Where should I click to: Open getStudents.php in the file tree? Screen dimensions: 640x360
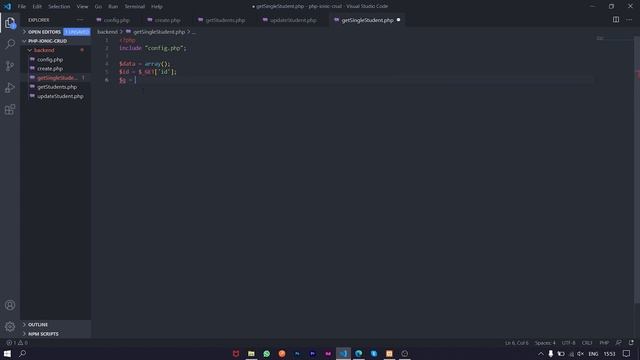[x=57, y=87]
